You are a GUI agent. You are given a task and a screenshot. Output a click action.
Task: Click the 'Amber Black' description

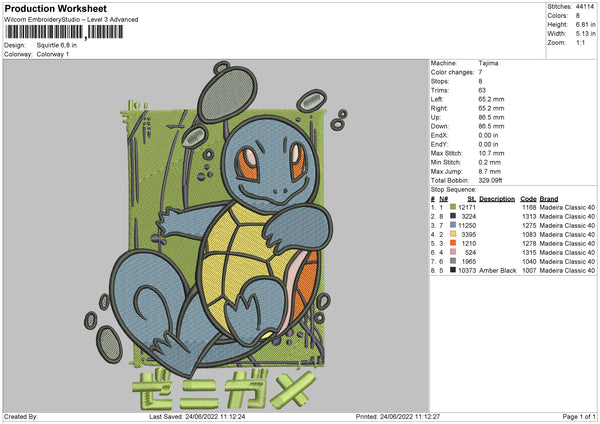(x=498, y=271)
